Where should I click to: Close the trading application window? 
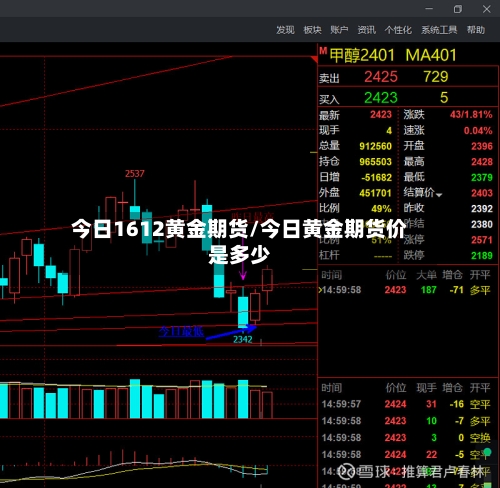(486, 9)
